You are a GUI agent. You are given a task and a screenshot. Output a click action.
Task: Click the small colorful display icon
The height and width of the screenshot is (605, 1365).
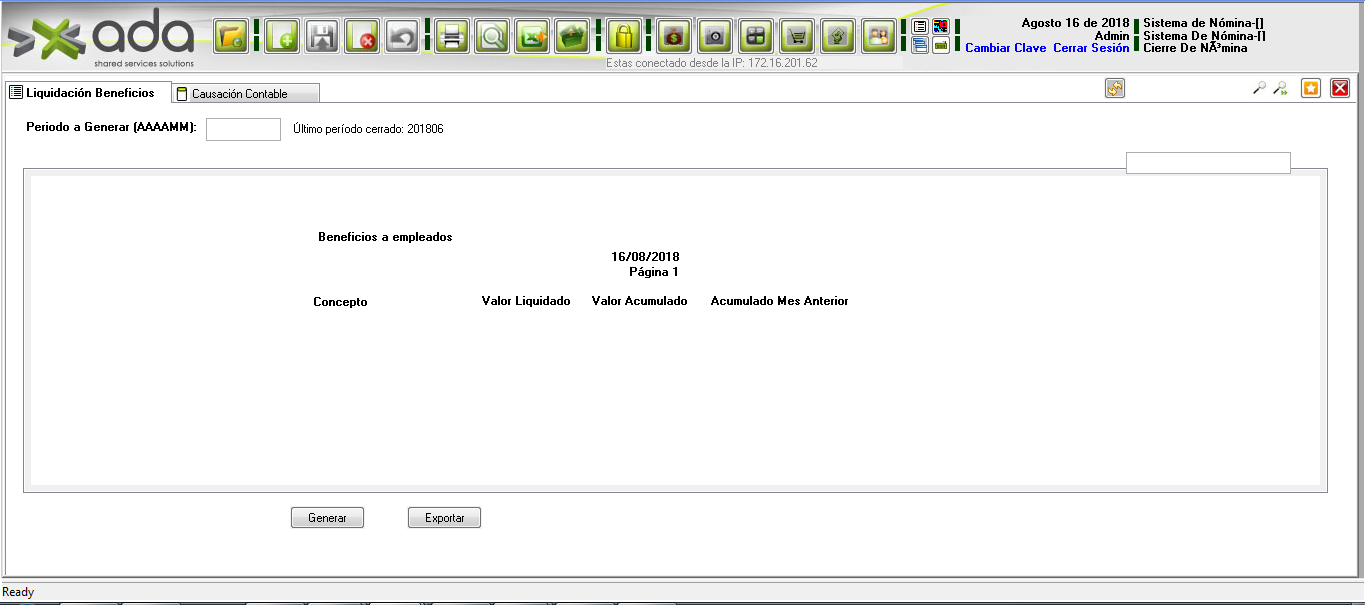[941, 27]
